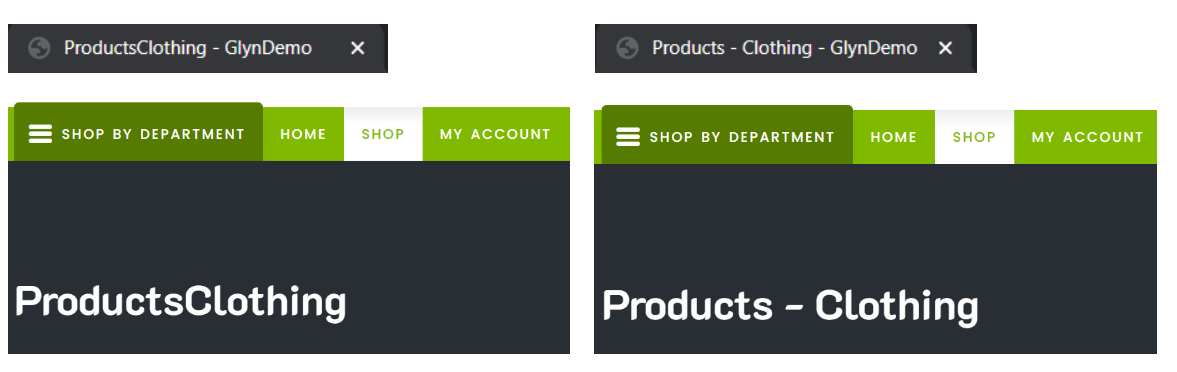The image size is (1177, 372).
Task: Click globe icon on Products - Clothing tab
Action: coord(627,49)
